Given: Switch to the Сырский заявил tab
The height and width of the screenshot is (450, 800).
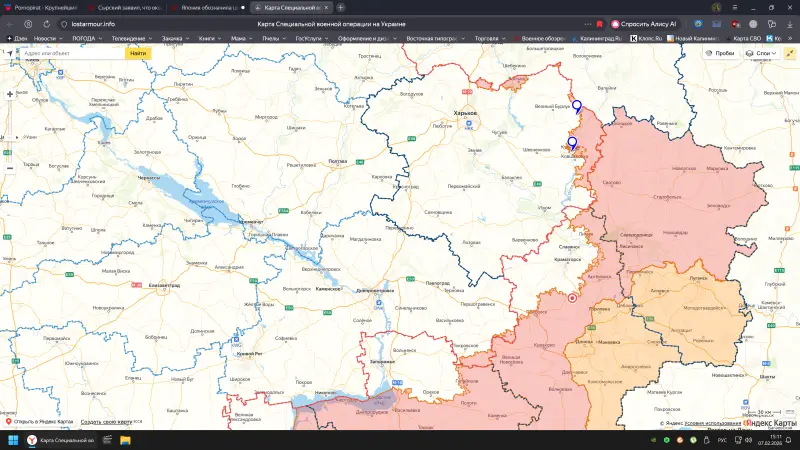Looking at the screenshot, I should (x=125, y=7).
